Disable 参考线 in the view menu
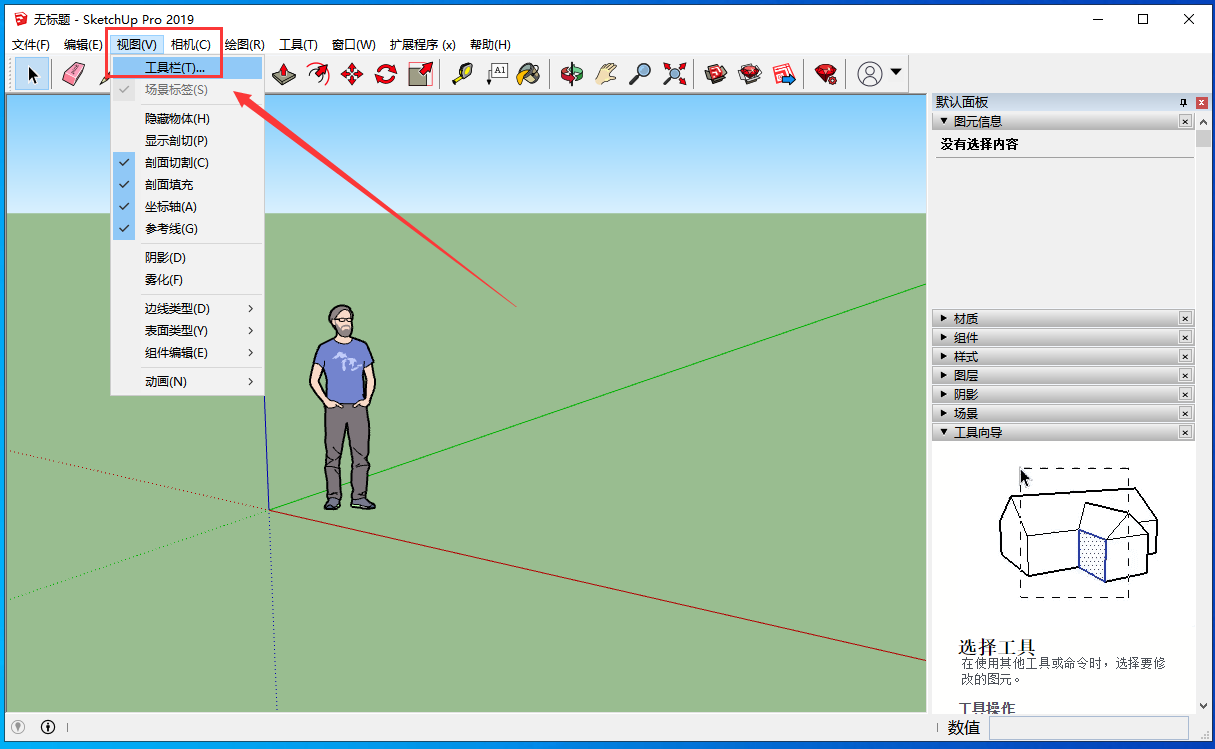The image size is (1215, 749). 174,228
